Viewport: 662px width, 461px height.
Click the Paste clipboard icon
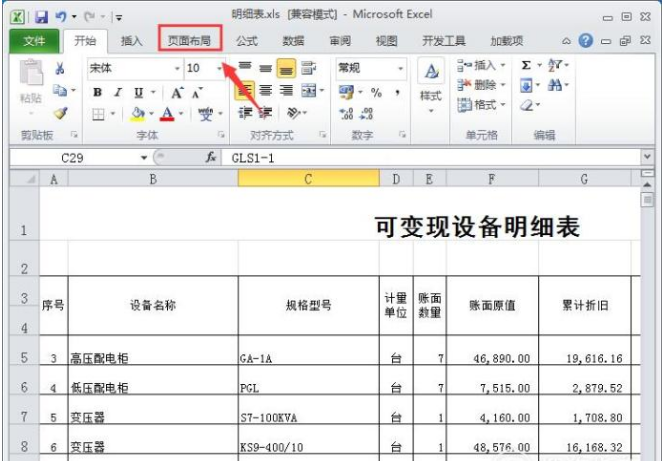pos(31,73)
